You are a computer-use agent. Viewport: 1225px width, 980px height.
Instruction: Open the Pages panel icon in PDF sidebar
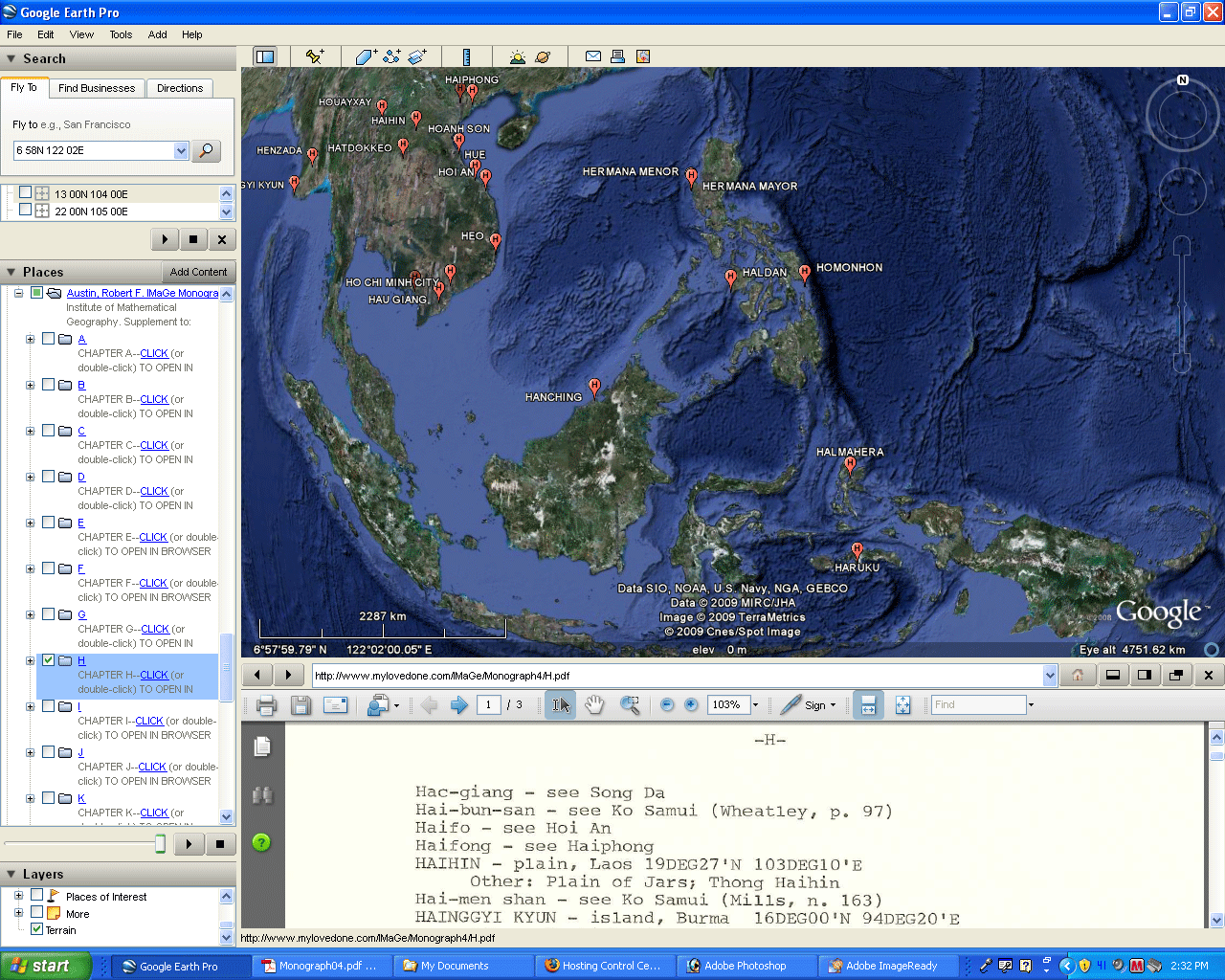pos(262,746)
